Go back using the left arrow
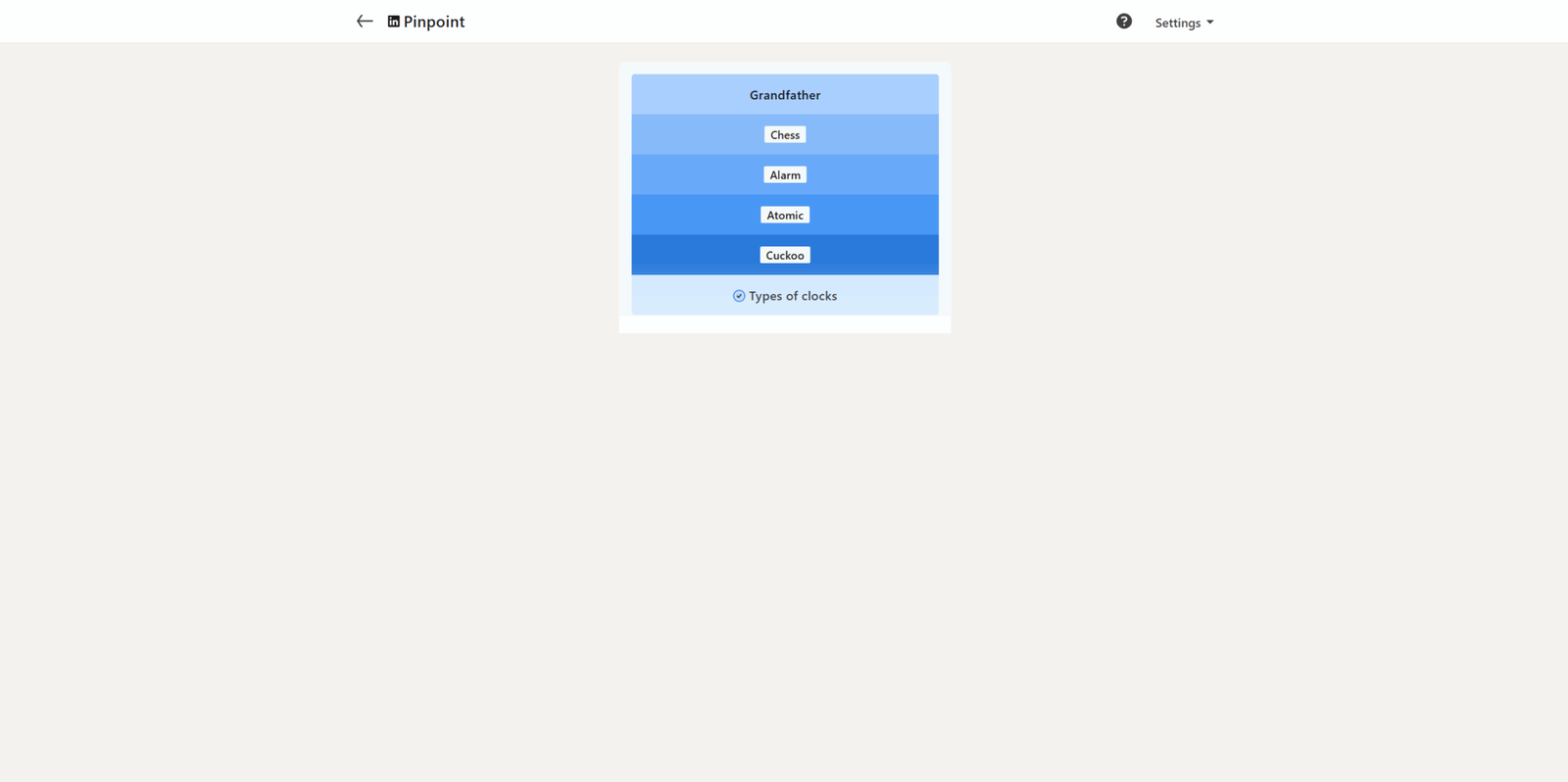 pyautogui.click(x=365, y=22)
